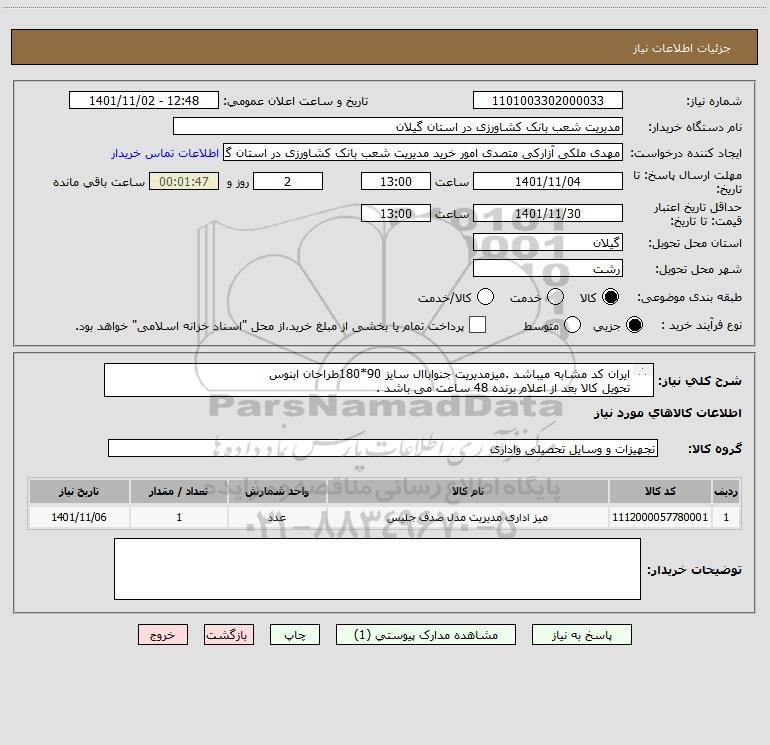
Task: Click the تاریخ نیاز column header
Action: (79, 491)
